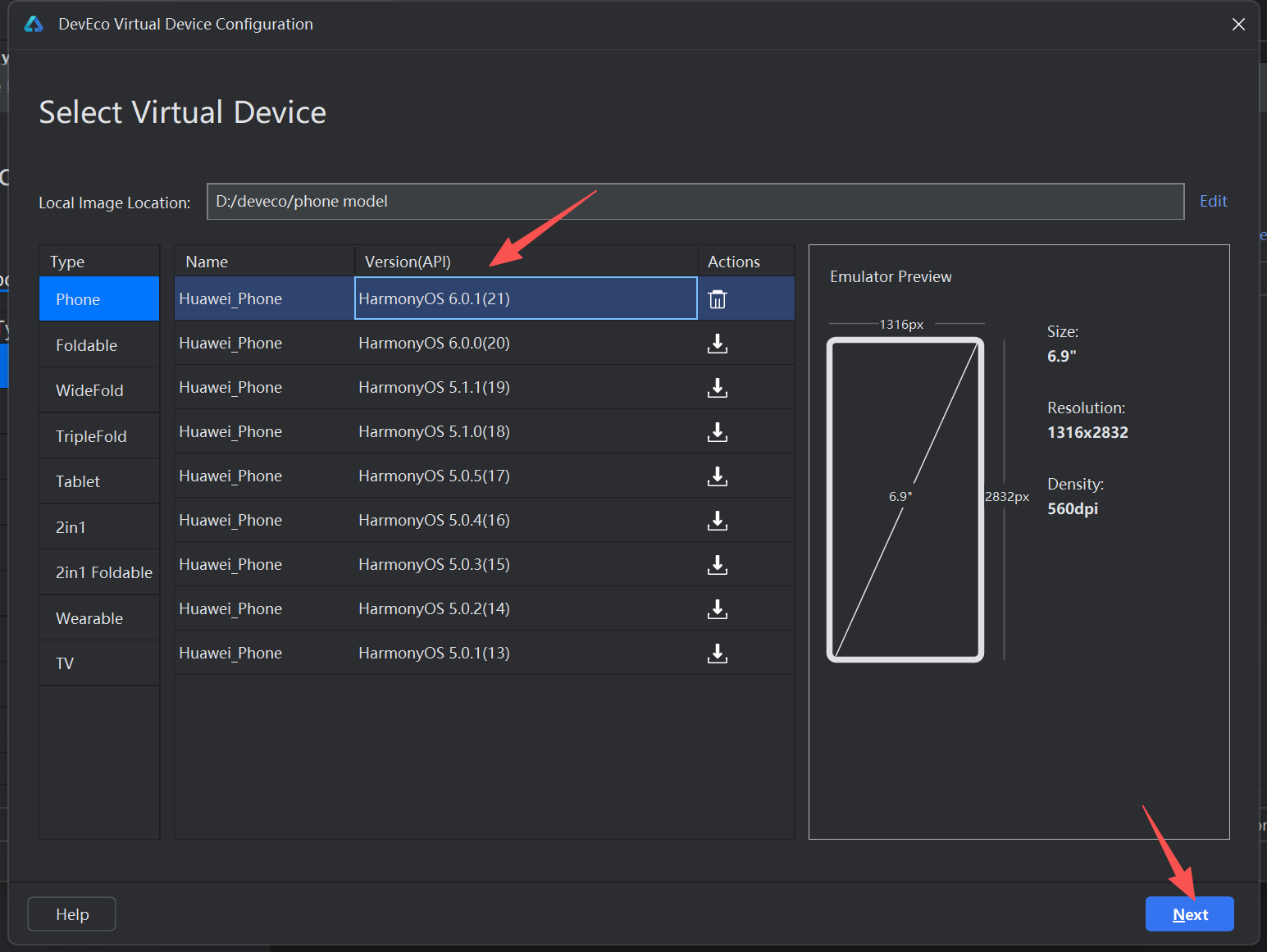Select the TV device type
Screen dimensions: 1267x952
click(99, 663)
